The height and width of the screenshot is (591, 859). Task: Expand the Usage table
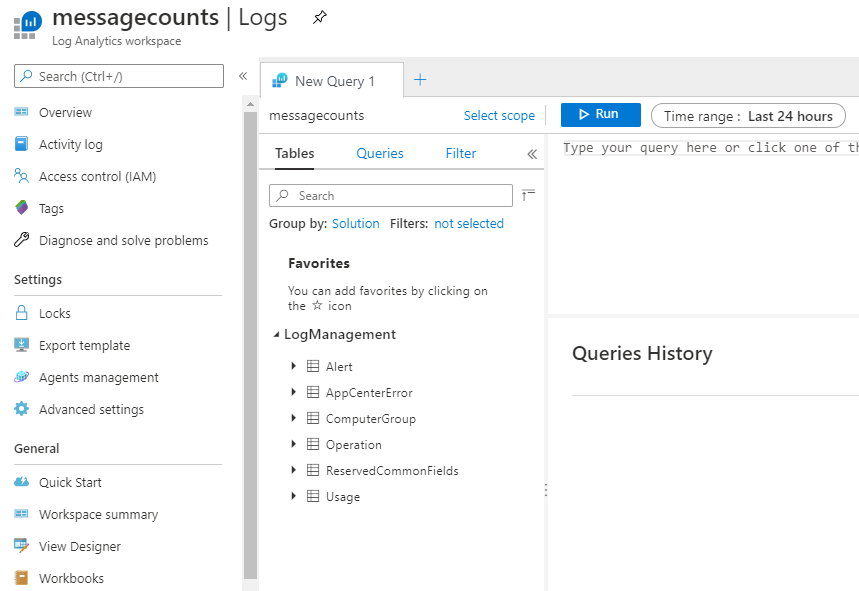(x=294, y=496)
